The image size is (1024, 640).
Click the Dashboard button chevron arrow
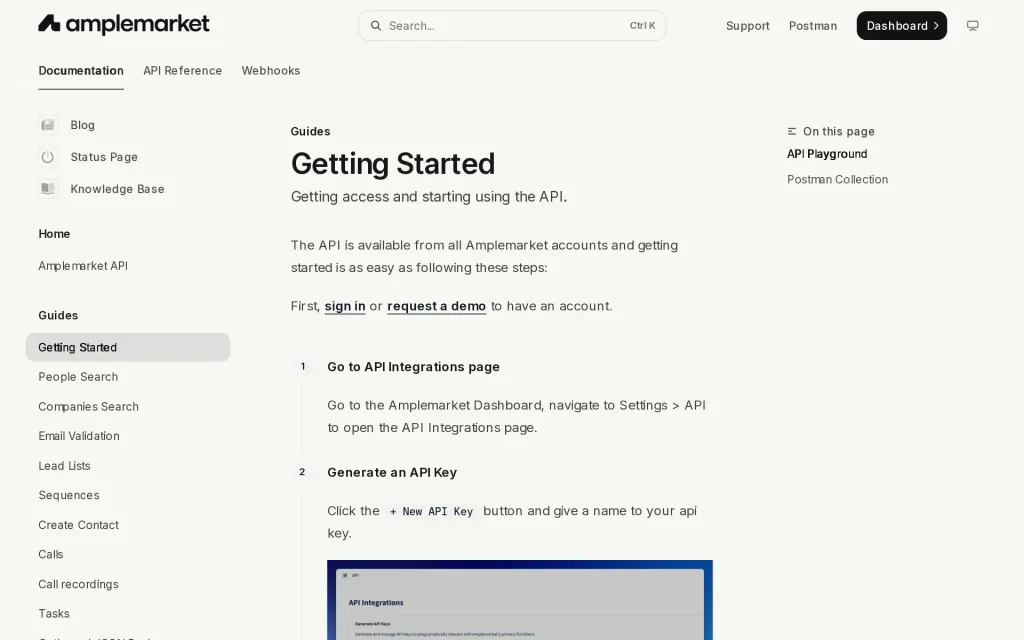[936, 25]
